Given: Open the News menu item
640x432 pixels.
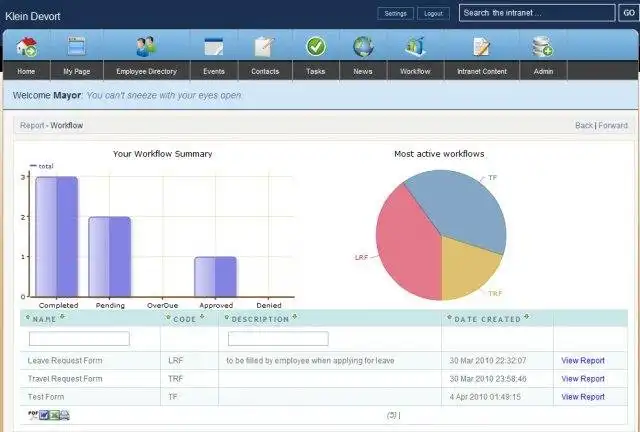Looking at the screenshot, I should 363,71.
